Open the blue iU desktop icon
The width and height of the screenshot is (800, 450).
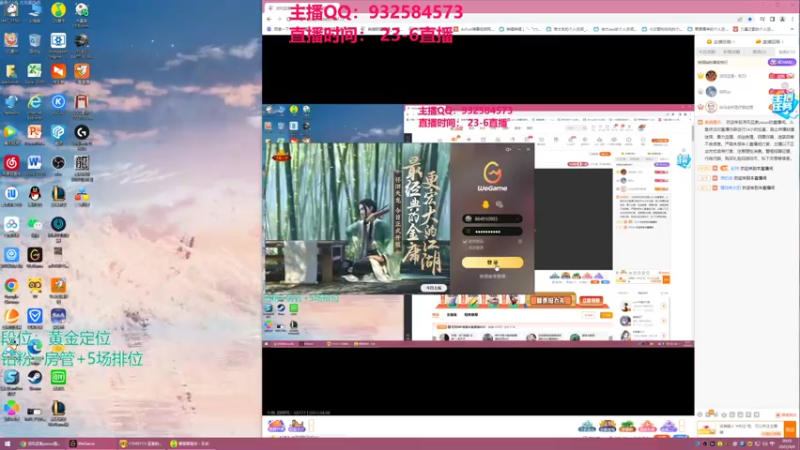click(x=11, y=193)
